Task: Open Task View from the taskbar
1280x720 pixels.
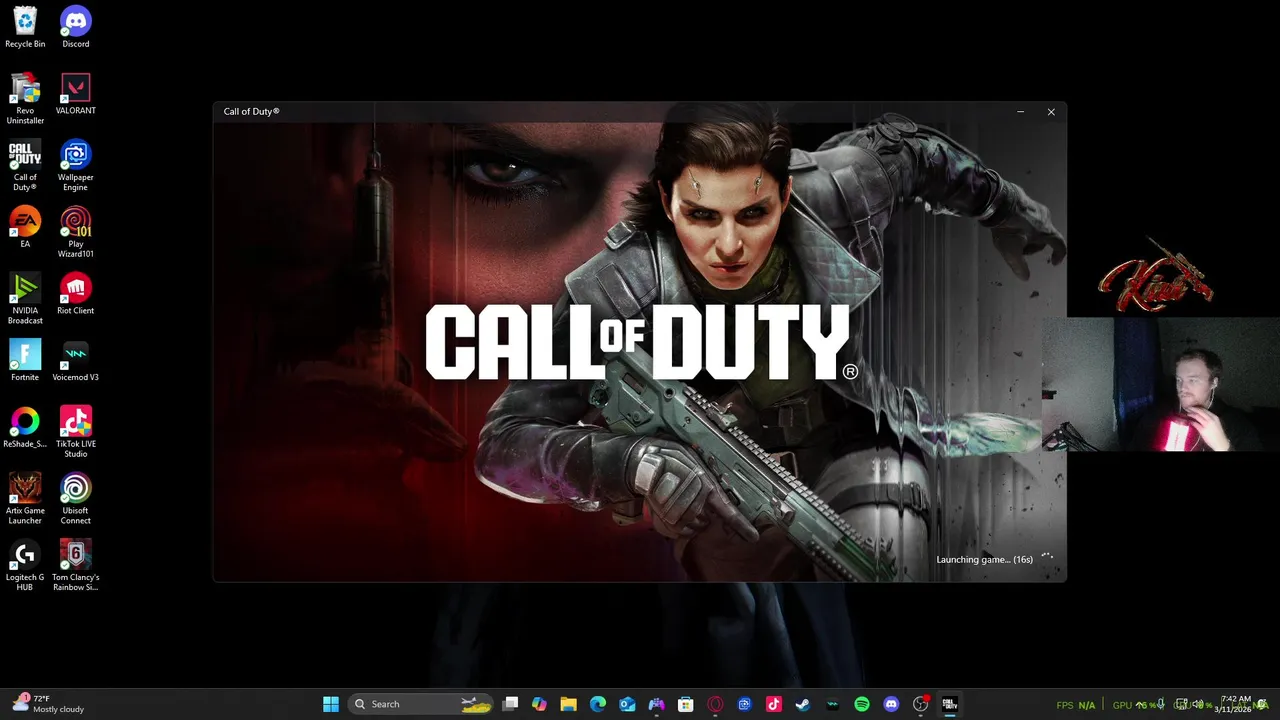Action: click(x=510, y=704)
